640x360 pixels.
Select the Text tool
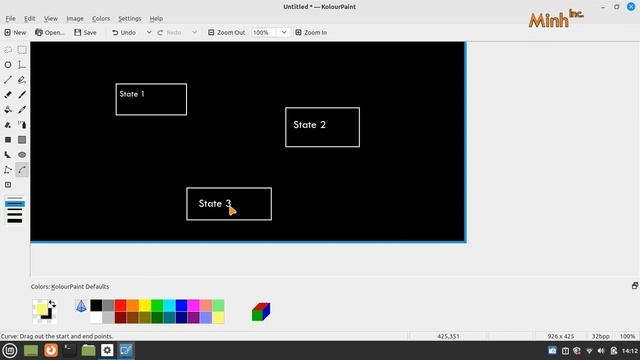[x=22, y=65]
